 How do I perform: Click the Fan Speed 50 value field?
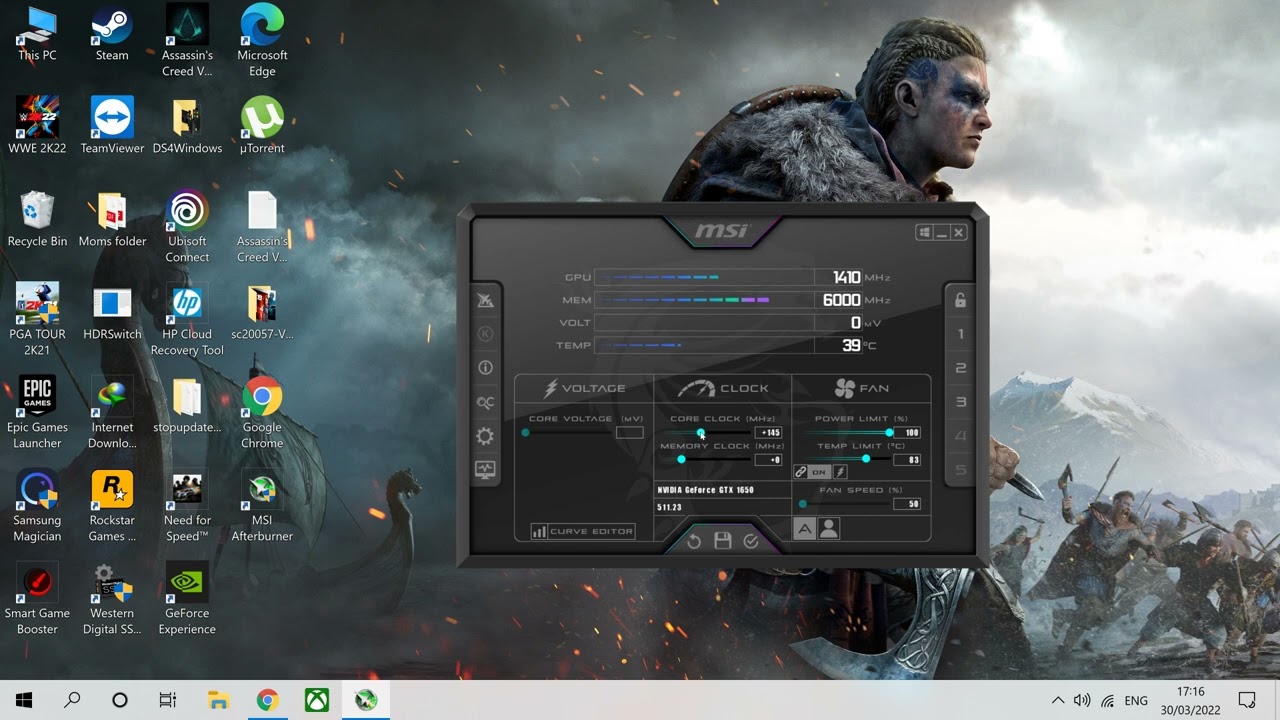coord(908,504)
